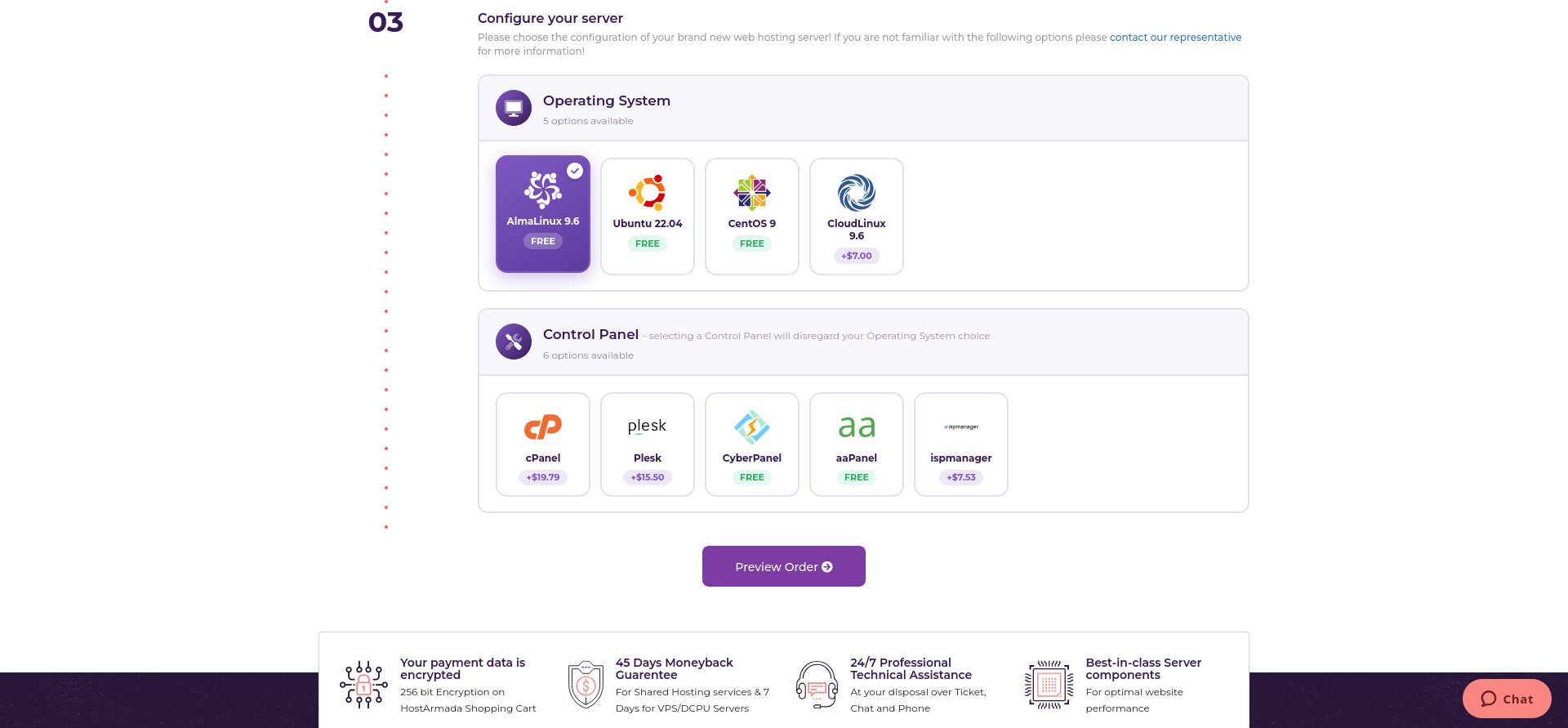Select the AlmaLinux 9.6 operating system card
Image resolution: width=1568 pixels, height=728 pixels.
[x=543, y=214]
